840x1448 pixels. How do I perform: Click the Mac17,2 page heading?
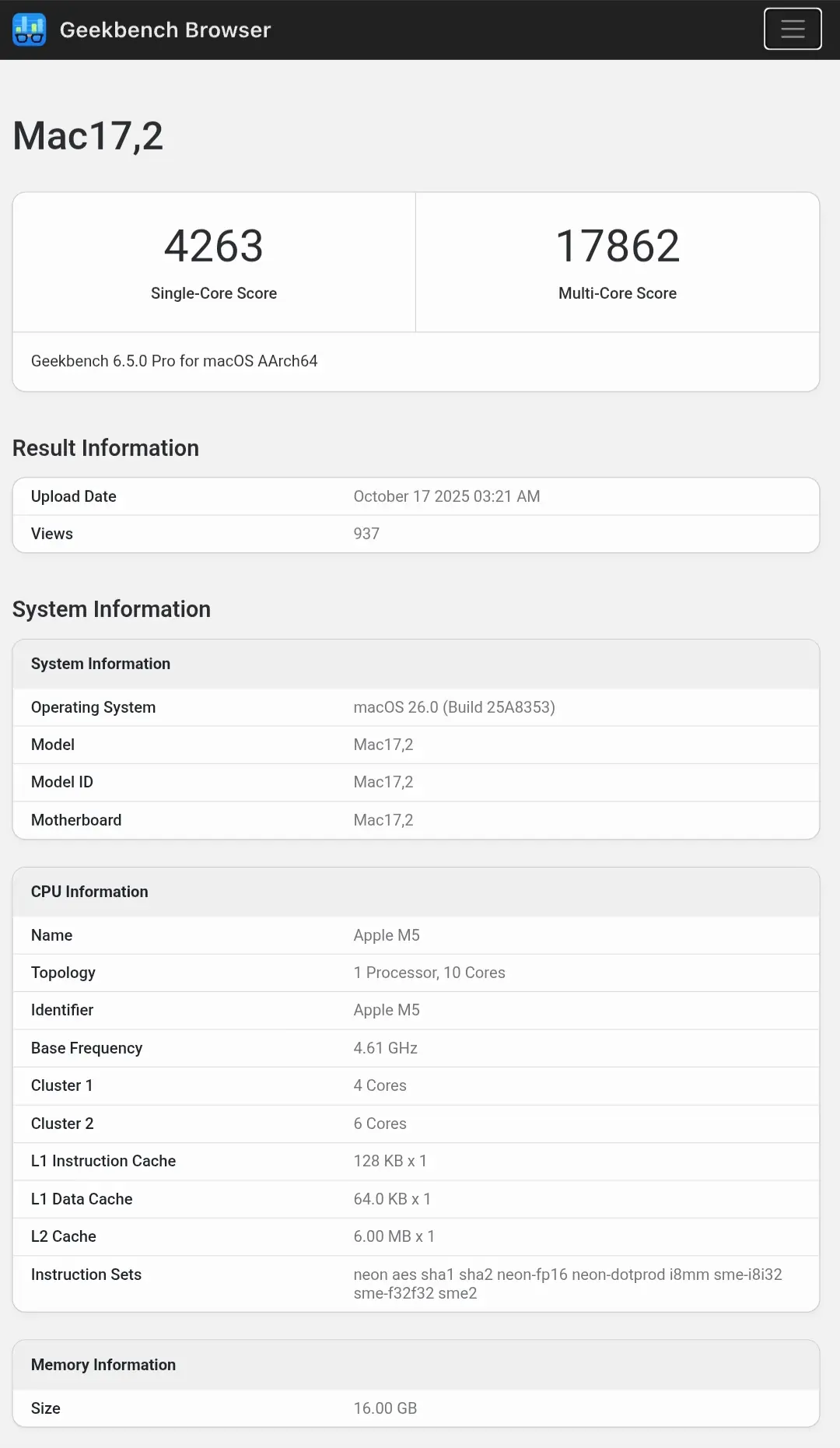pos(88,136)
